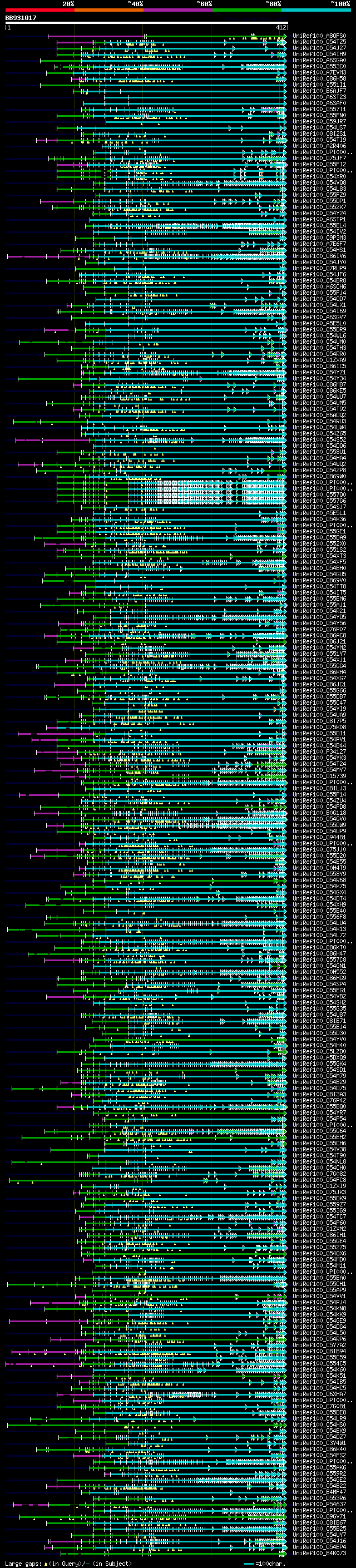This screenshot has width=356, height=1568.
Task: Select the UniRef100_Q55FI2 label
Action: coord(319,164)
